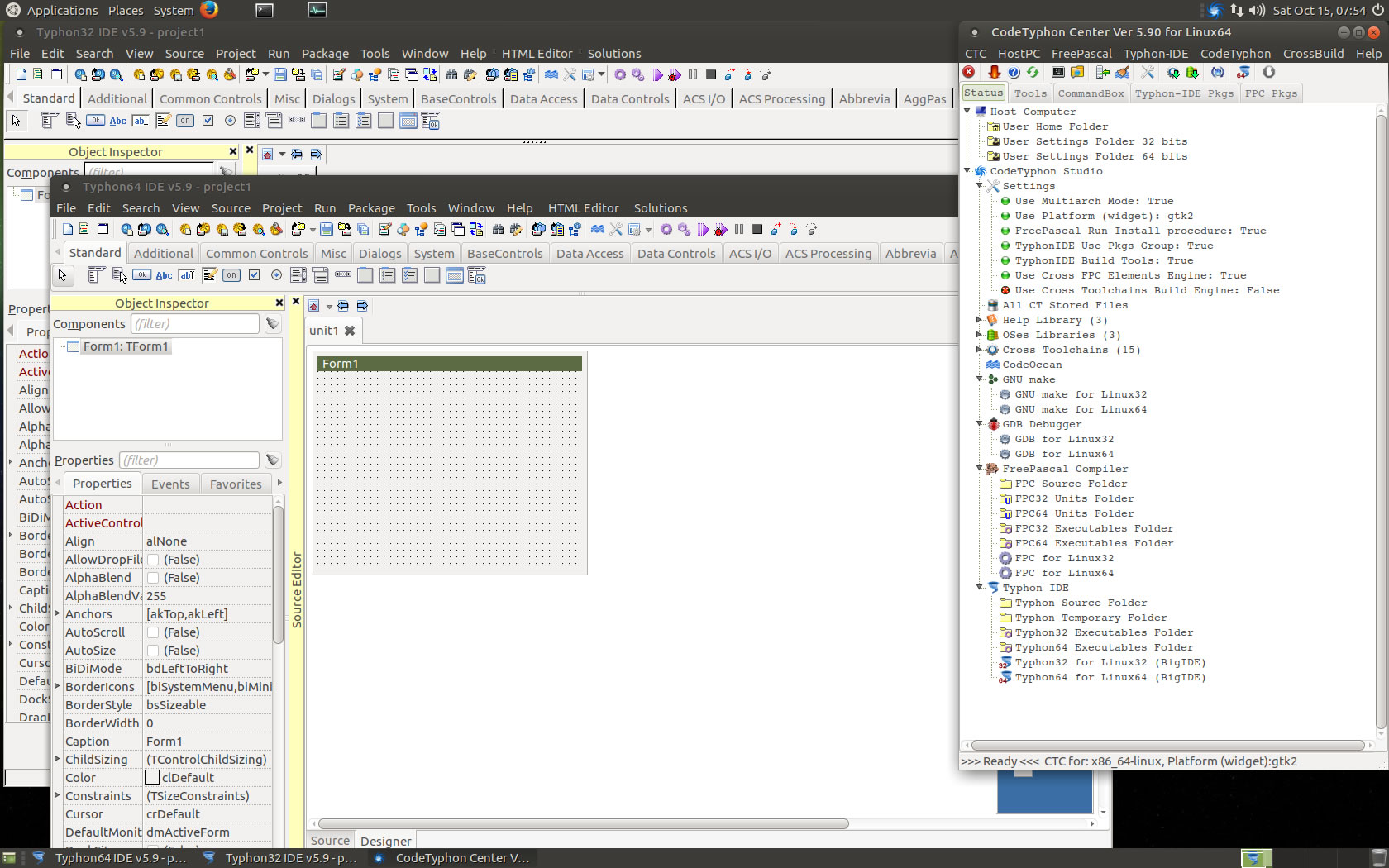Open Applications menu in top panel
The height and width of the screenshot is (868, 1389).
click(x=62, y=10)
